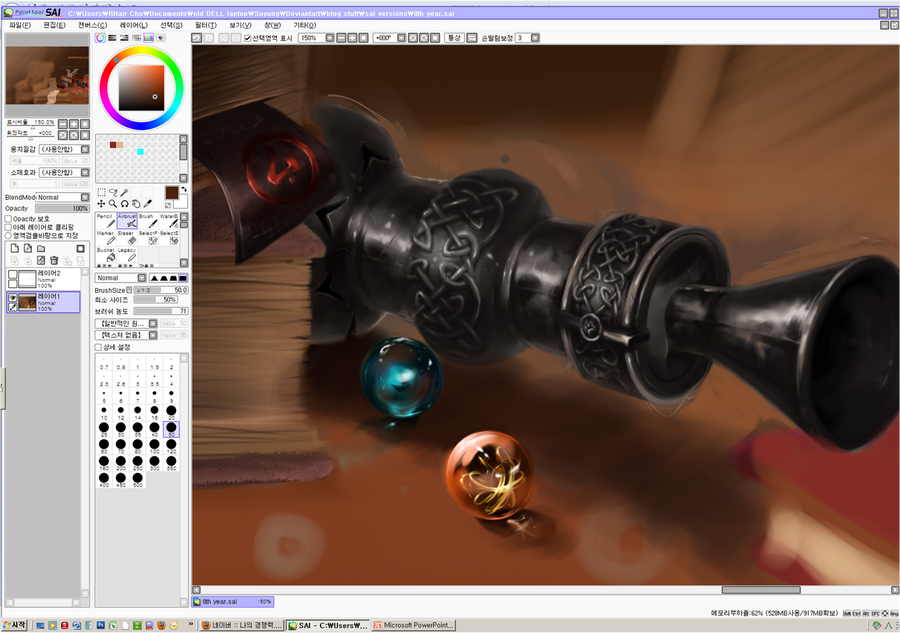Select the lasso tool
Screen dimensions: 900x633
(112, 192)
